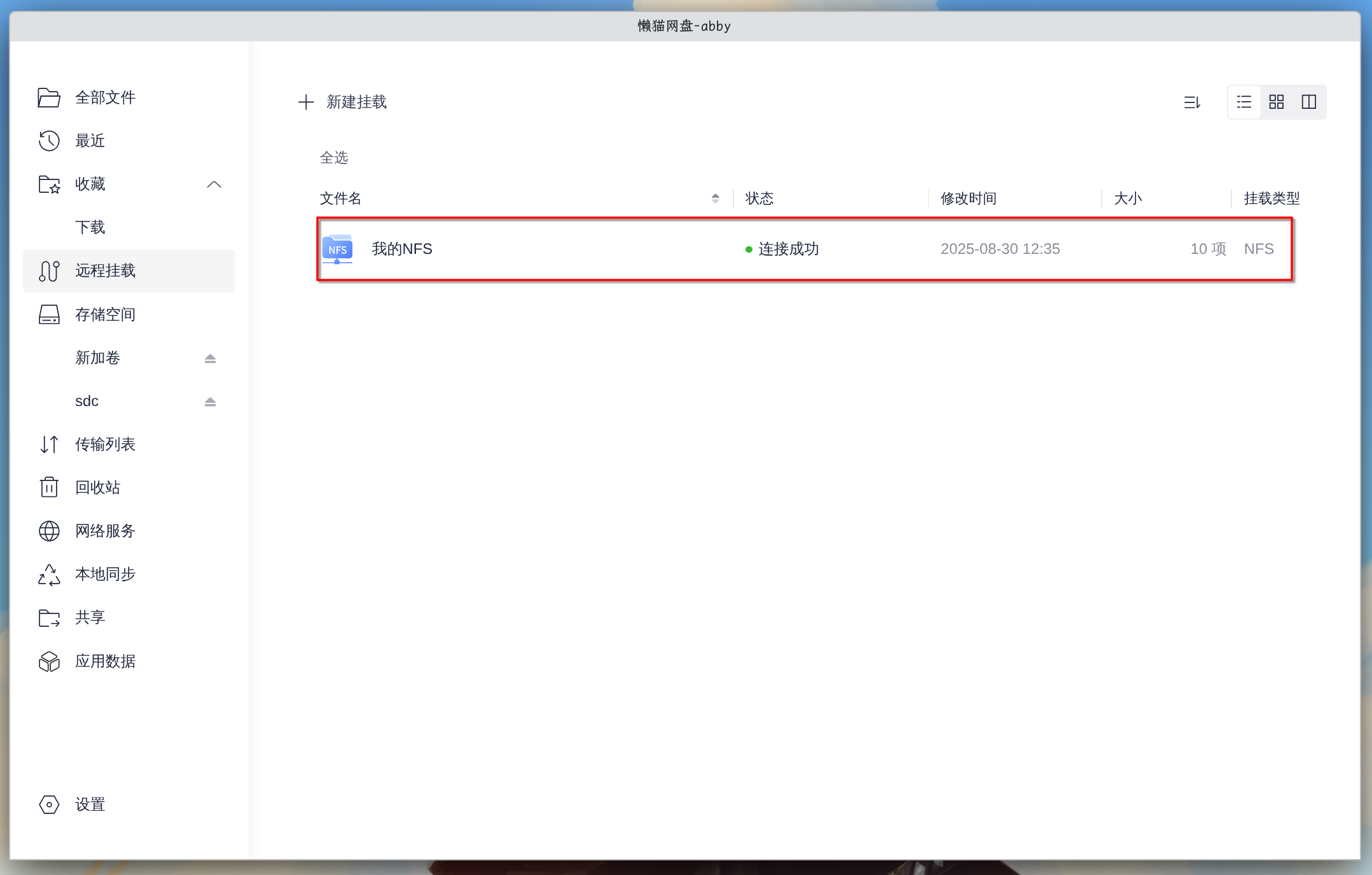Click the 共享 folder icon

49,618
